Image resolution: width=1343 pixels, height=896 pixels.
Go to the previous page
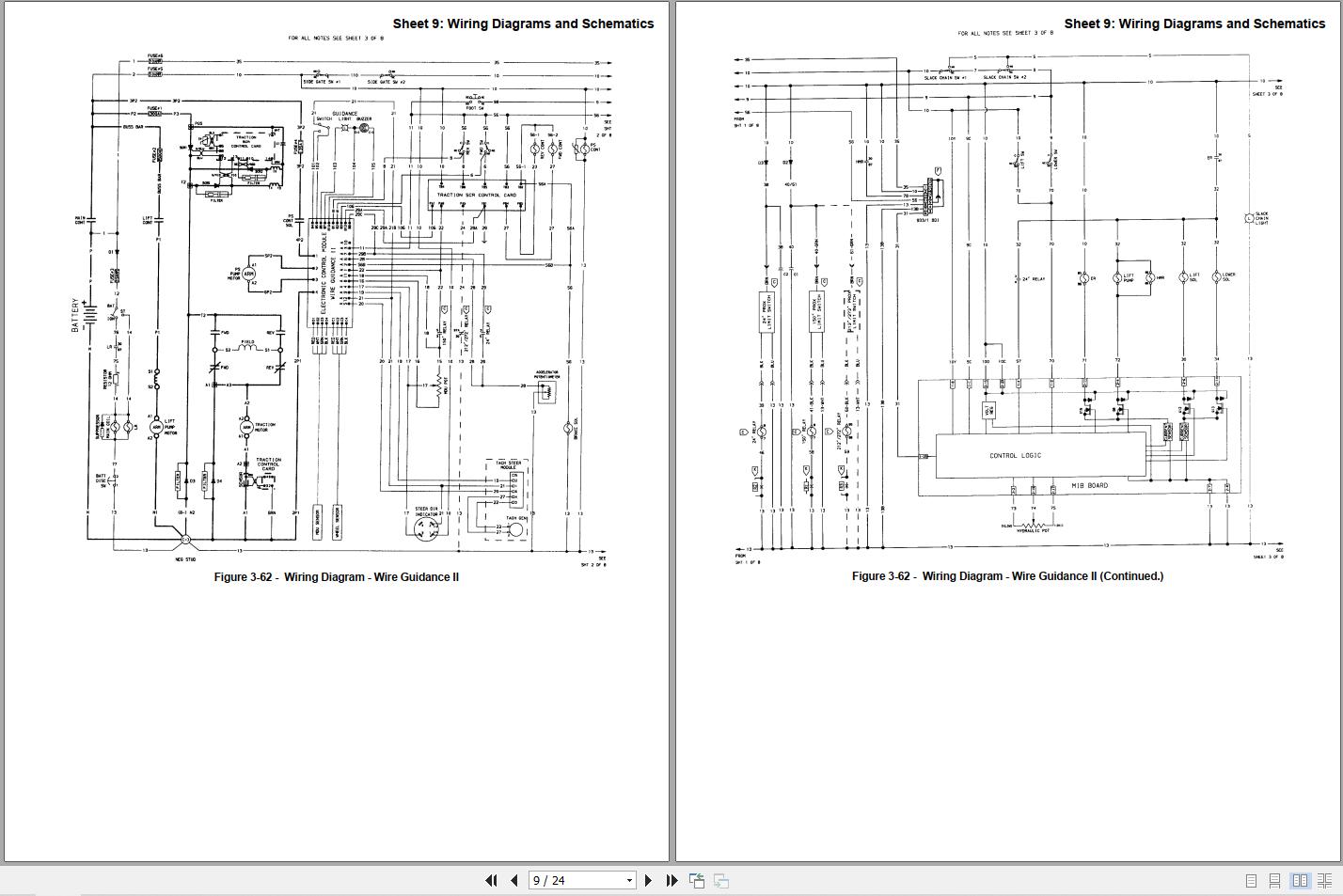513,881
